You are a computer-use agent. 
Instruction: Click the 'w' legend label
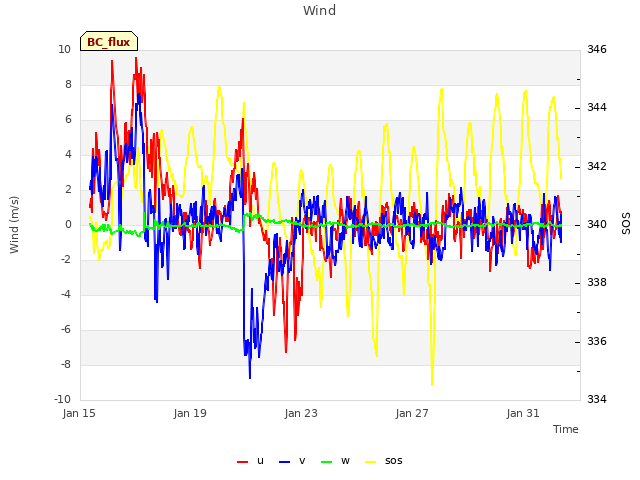tap(345, 461)
